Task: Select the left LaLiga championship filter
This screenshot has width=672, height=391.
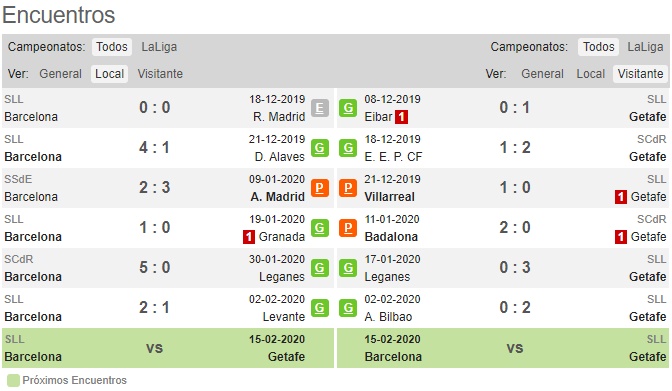Action: tap(159, 47)
